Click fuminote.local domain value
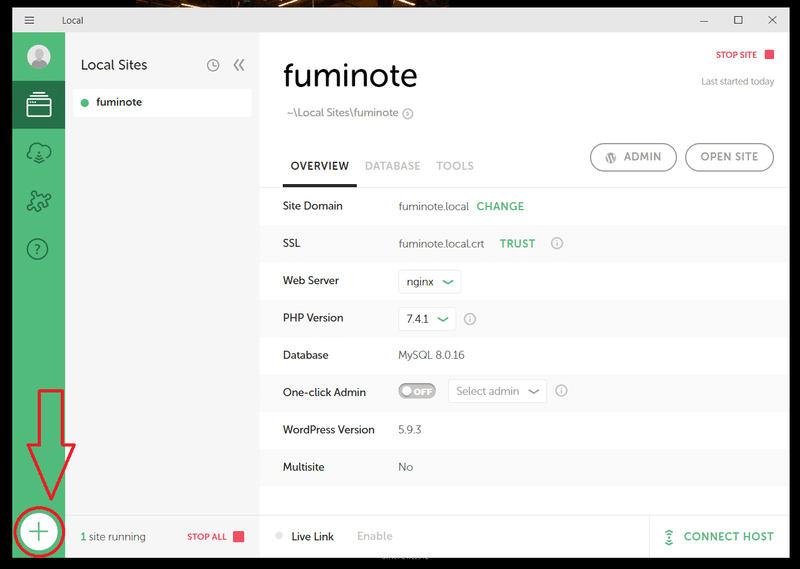Screen dimensions: 800x569 pos(434,206)
